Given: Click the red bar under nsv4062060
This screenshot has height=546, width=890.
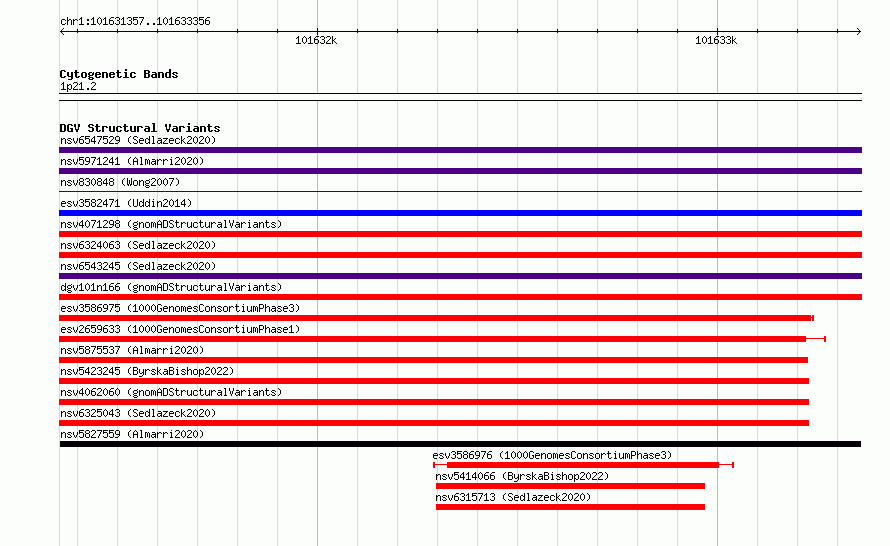Looking at the screenshot, I should [434, 402].
